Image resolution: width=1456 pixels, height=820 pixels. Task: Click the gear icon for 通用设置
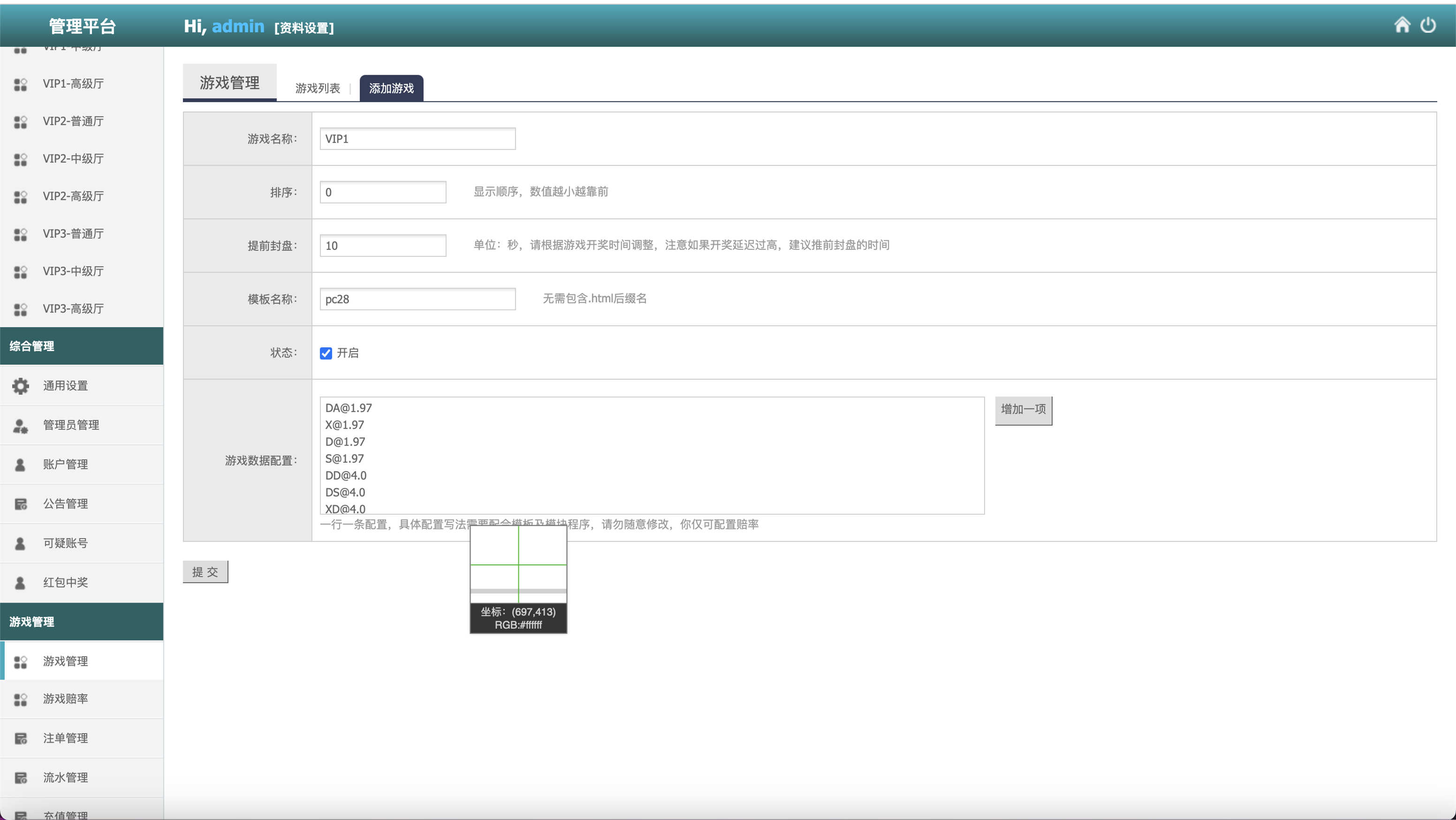[x=20, y=386]
